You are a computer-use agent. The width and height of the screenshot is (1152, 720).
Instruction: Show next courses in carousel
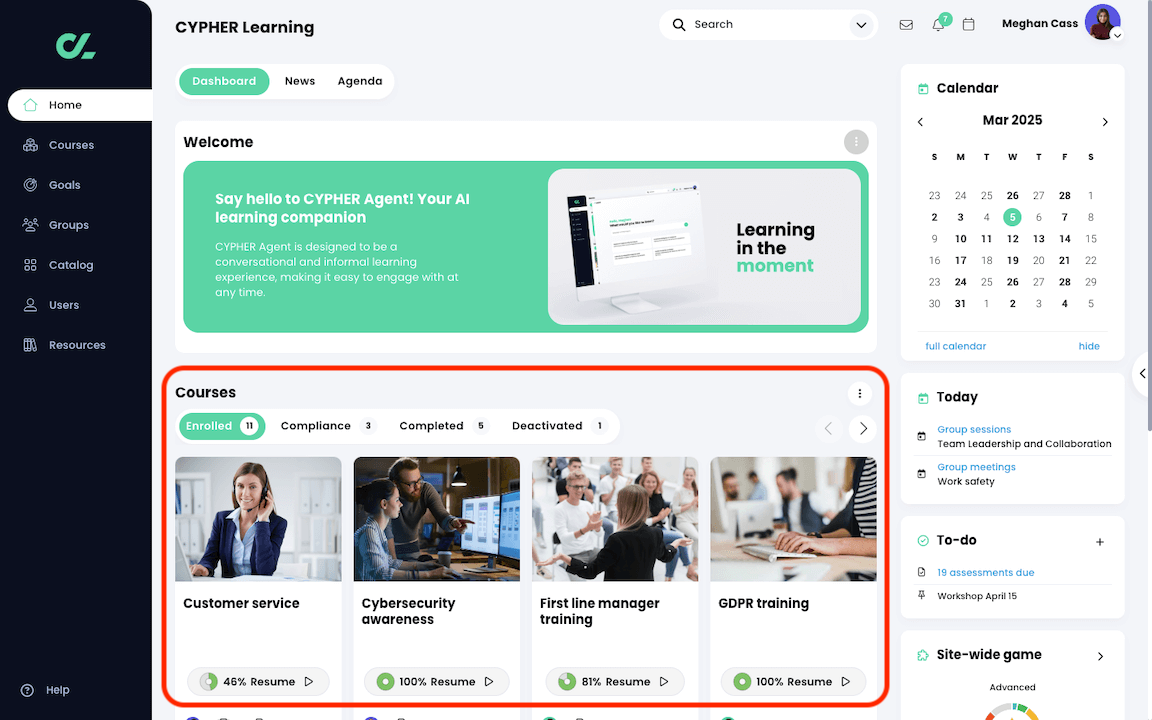pos(863,428)
